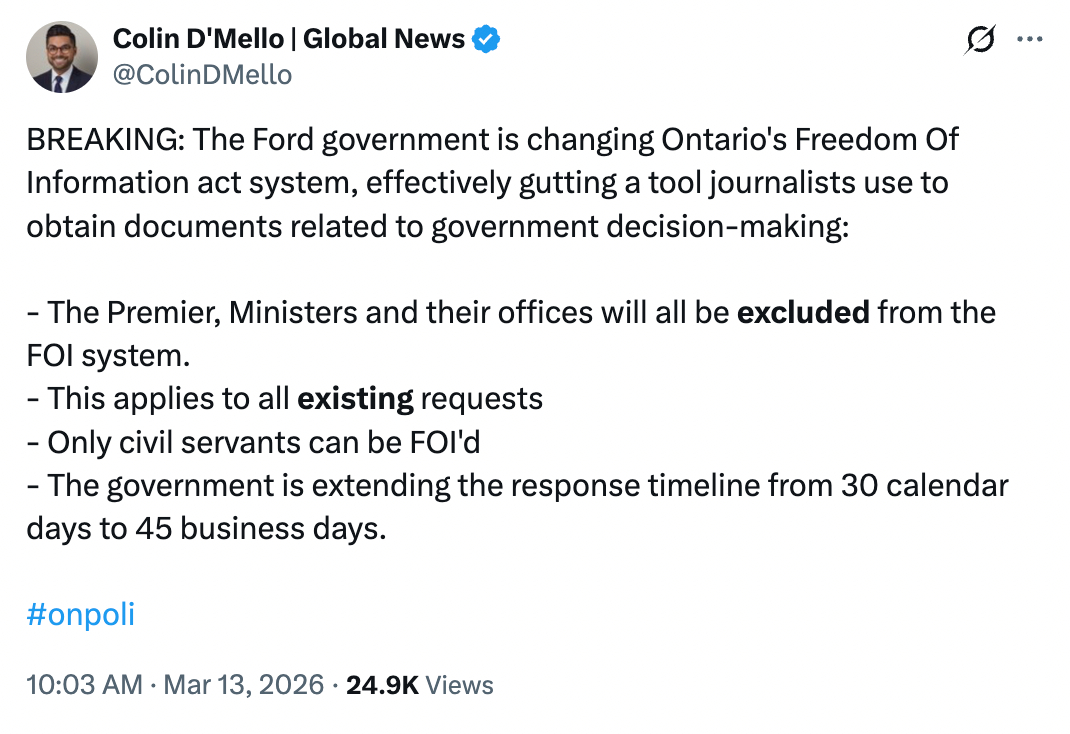Screen dimensions: 1070x734
Task: Click the 10:03 AM post time
Action: tap(84, 685)
